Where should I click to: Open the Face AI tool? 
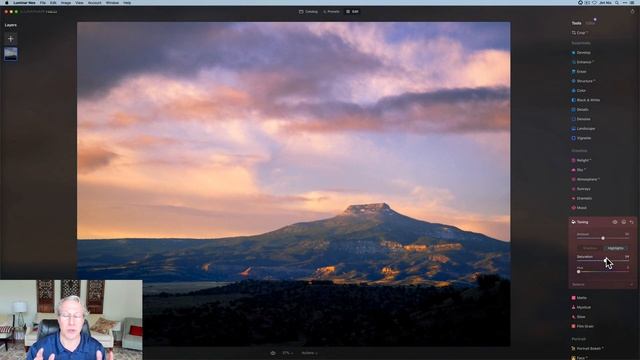click(x=579, y=358)
